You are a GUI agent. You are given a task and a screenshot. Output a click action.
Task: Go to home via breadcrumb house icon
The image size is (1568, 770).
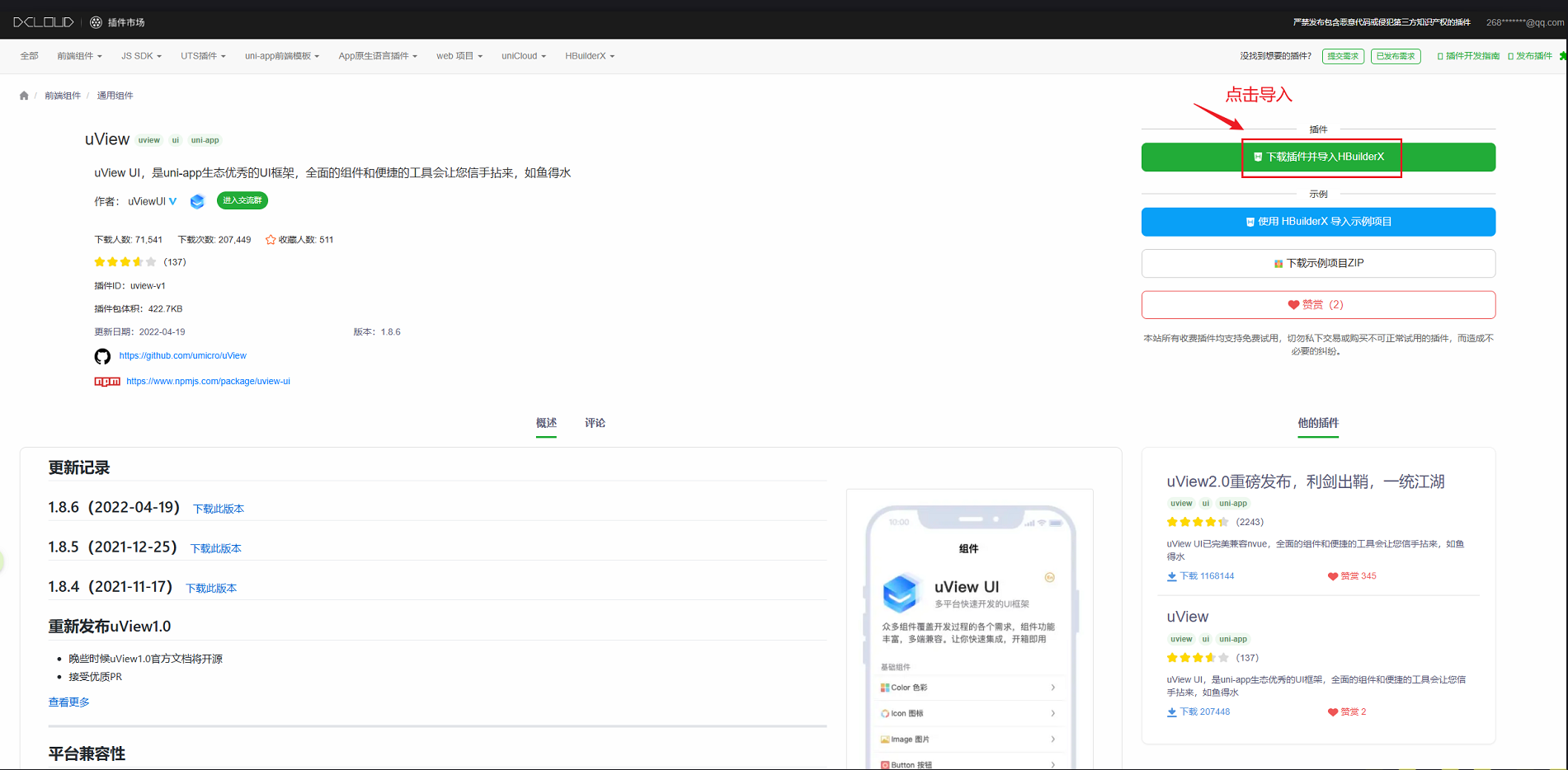pos(24,96)
